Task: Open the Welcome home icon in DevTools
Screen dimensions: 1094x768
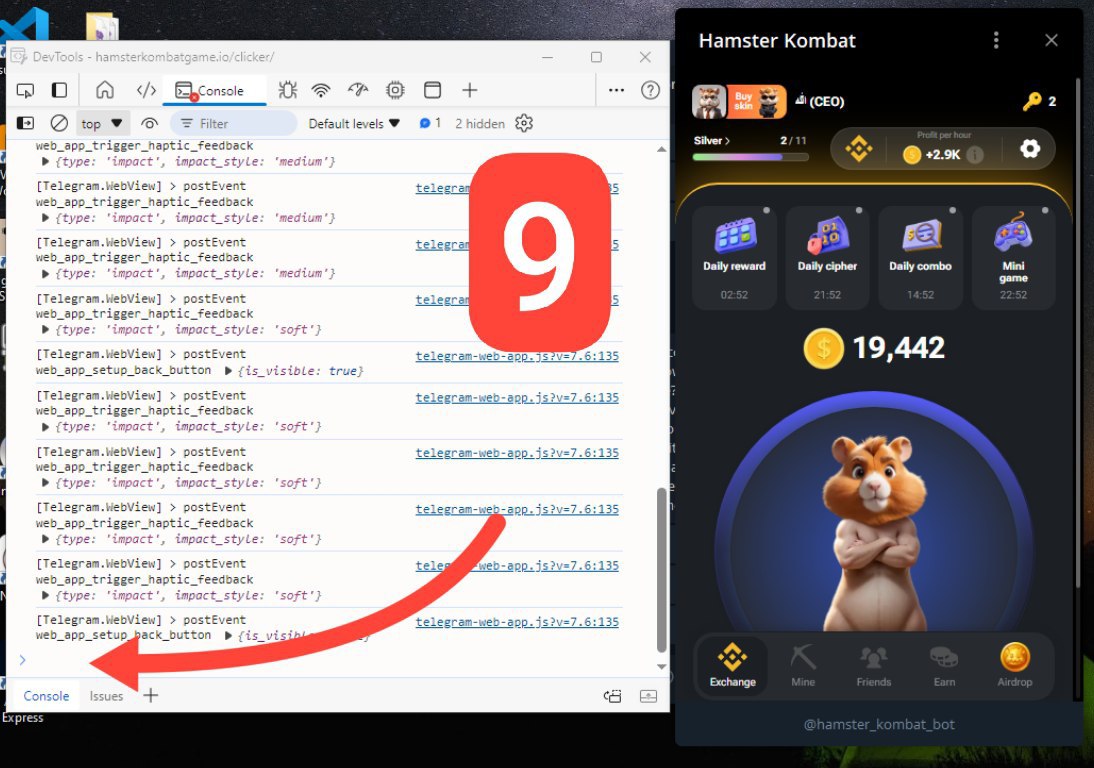Action: (x=105, y=90)
